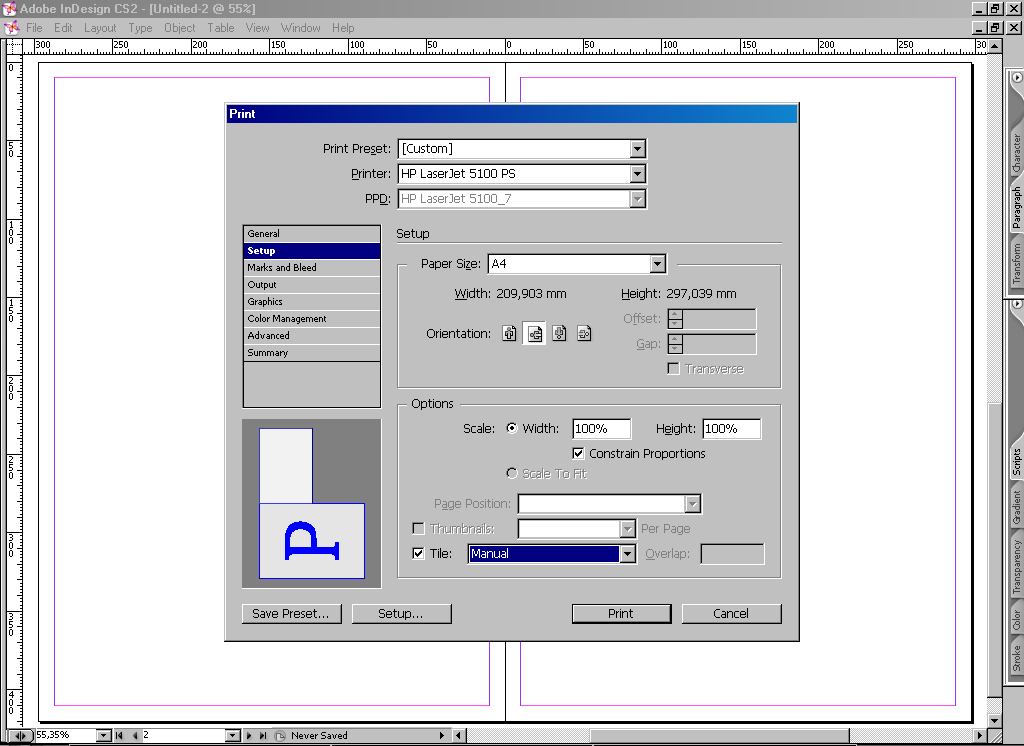Select landscape orientation icon
This screenshot has width=1024, height=746.
pyautogui.click(x=535, y=333)
